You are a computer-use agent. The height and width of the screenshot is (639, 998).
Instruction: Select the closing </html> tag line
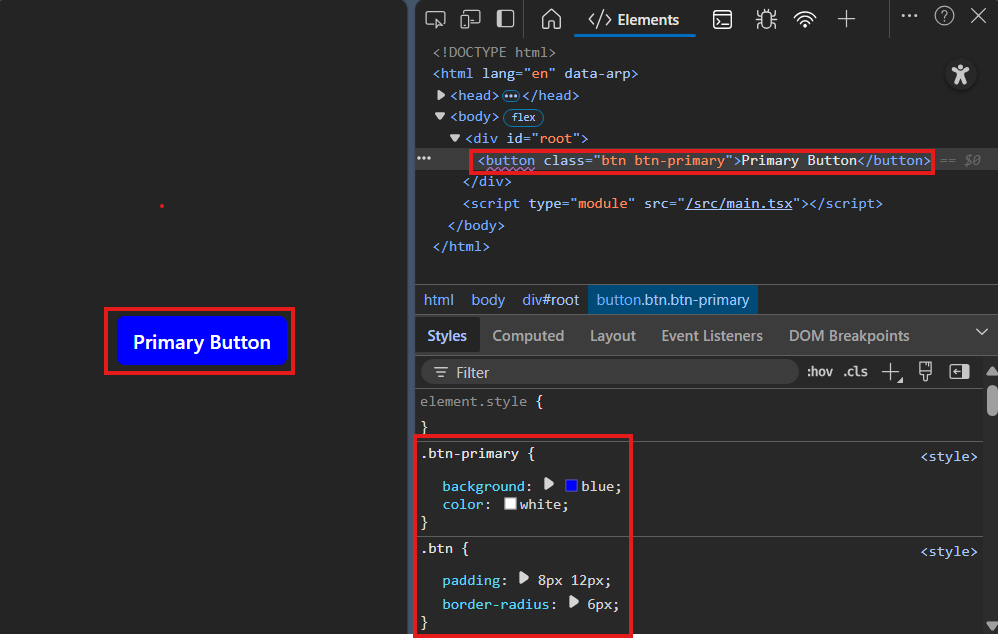[x=461, y=246]
